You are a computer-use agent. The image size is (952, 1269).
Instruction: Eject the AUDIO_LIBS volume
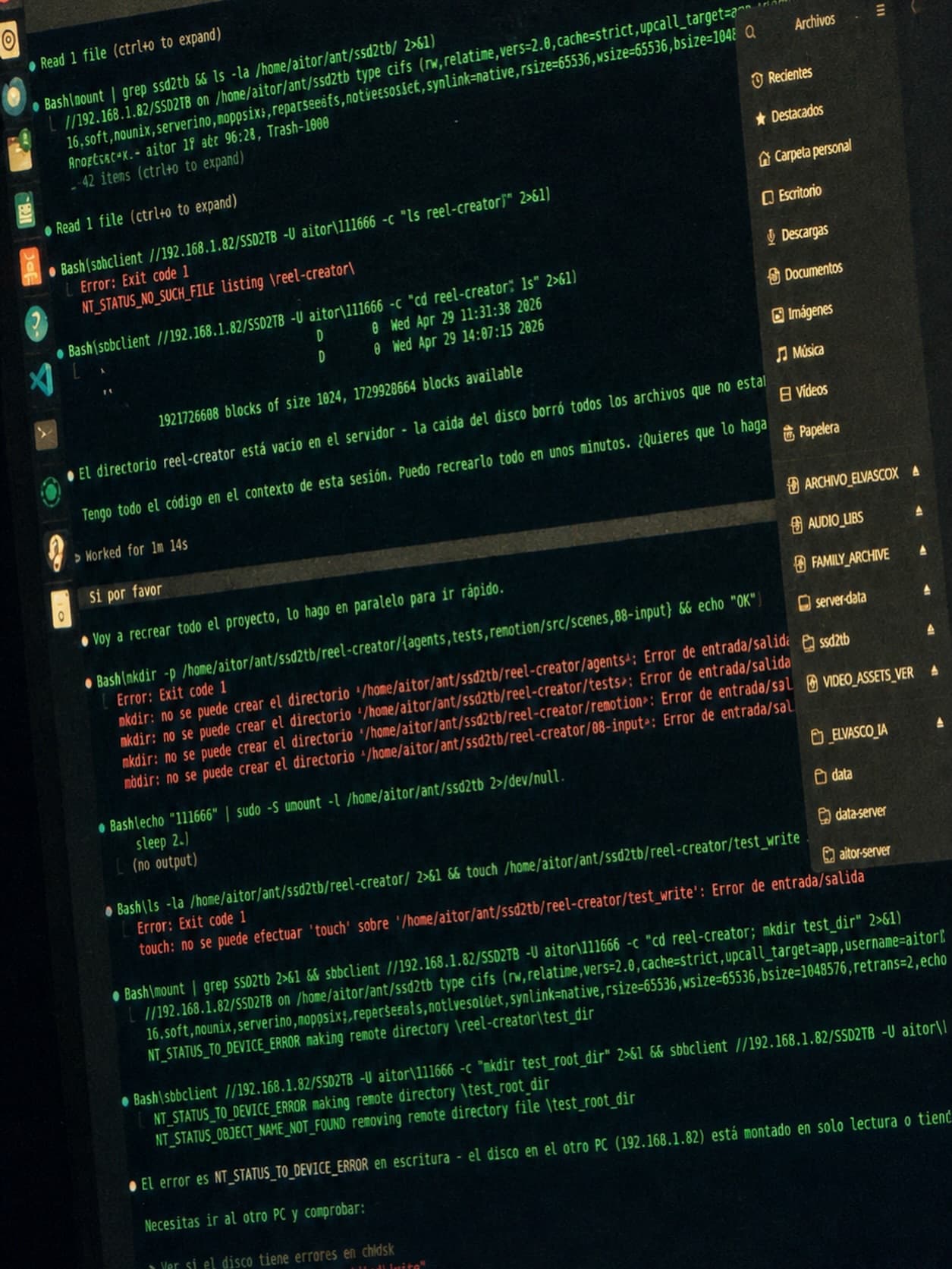point(919,511)
